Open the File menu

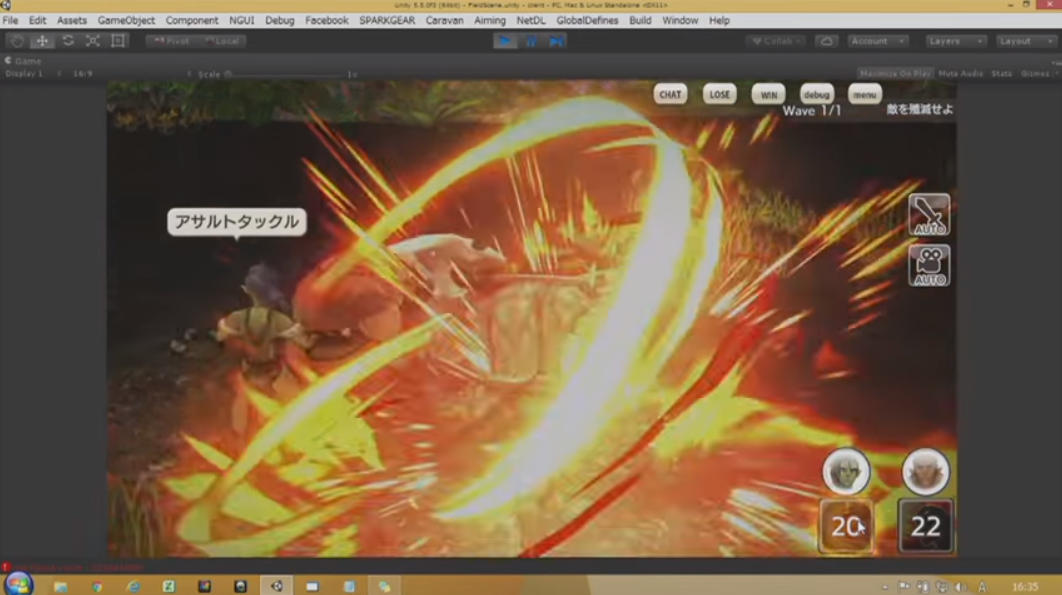click(x=10, y=20)
